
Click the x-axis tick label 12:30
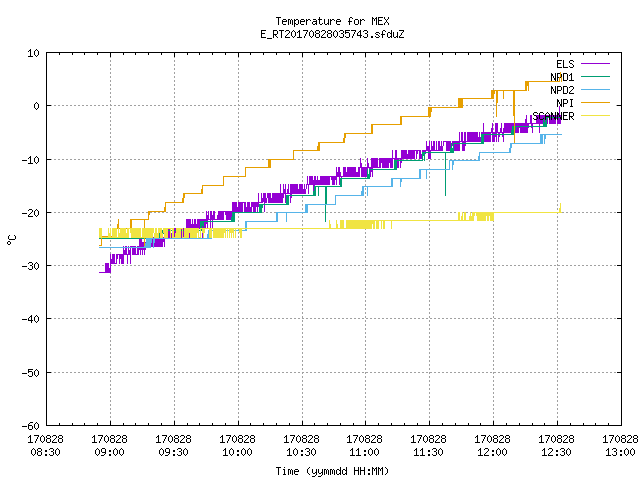point(556,452)
